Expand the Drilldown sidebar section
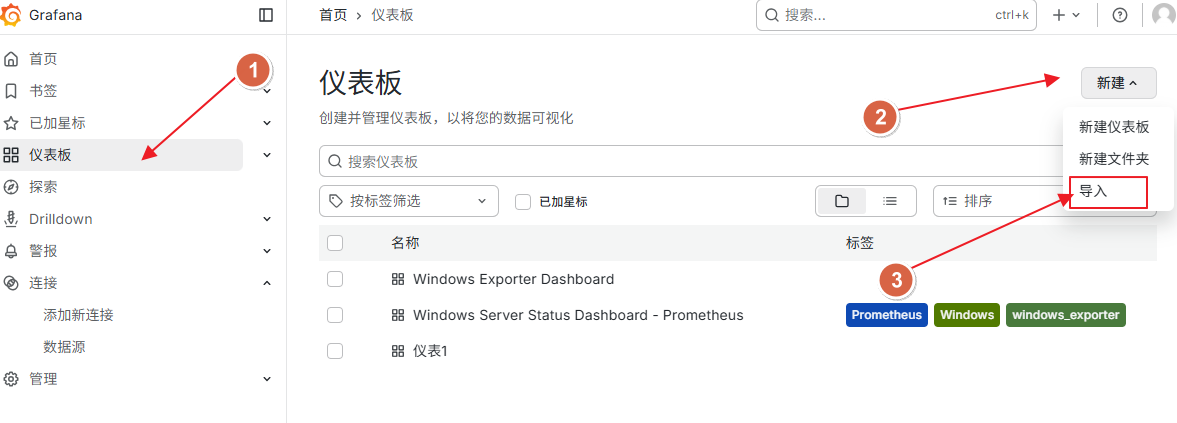The height and width of the screenshot is (423, 1177). [x=267, y=219]
